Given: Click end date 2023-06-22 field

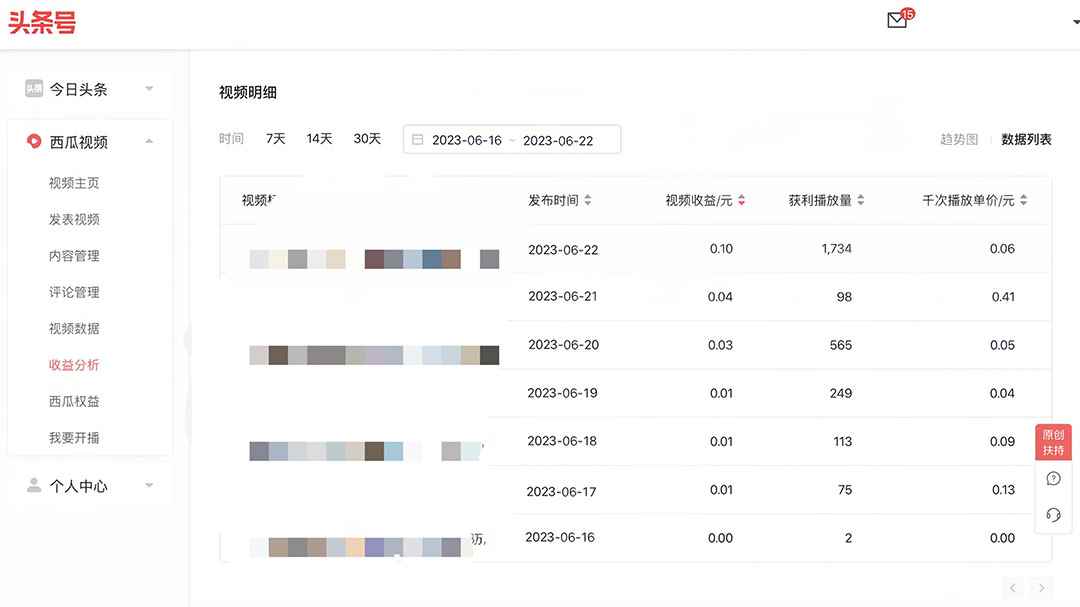Looking at the screenshot, I should pyautogui.click(x=558, y=141).
